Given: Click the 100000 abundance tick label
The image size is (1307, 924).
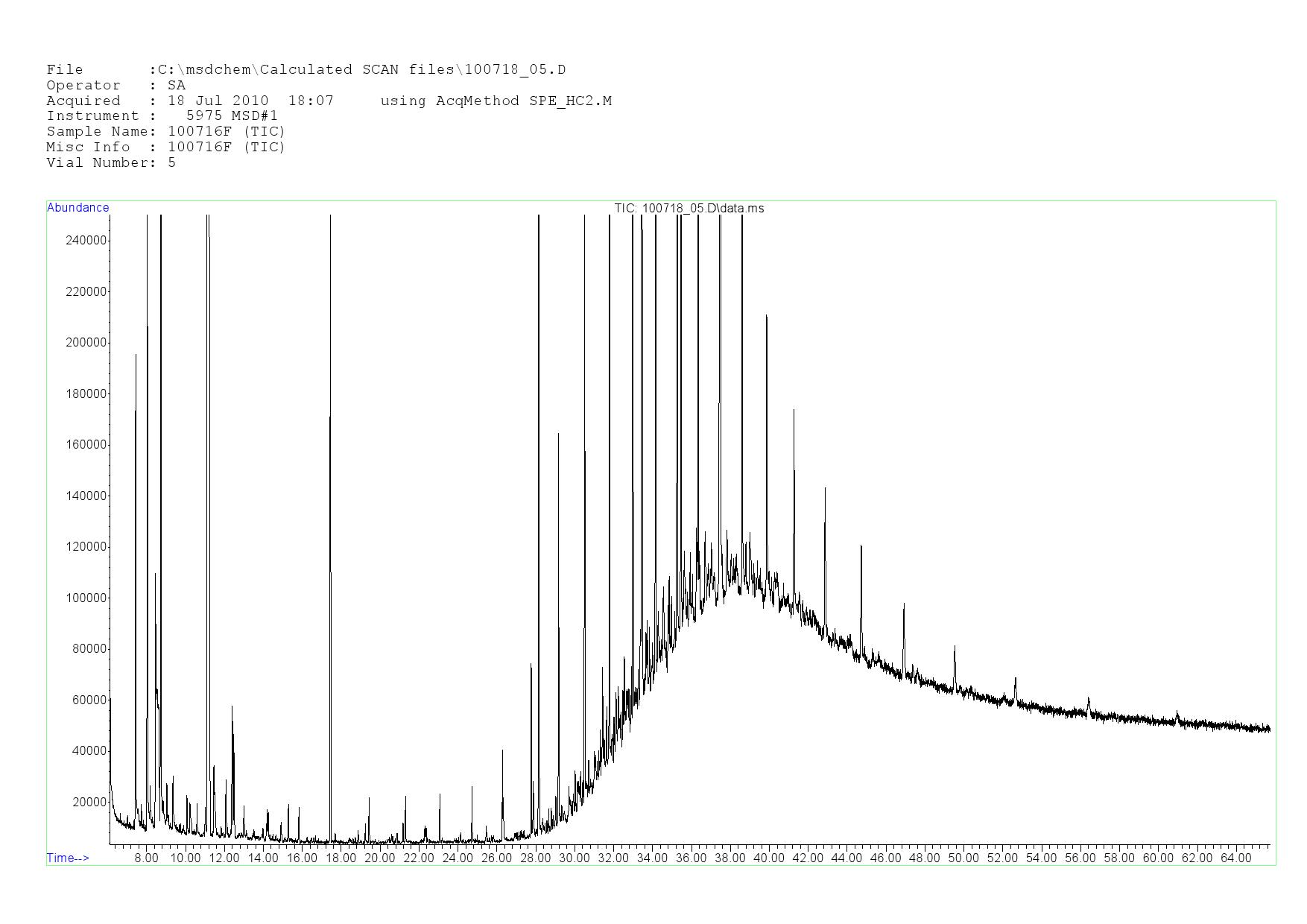Looking at the screenshot, I should 86,598.
